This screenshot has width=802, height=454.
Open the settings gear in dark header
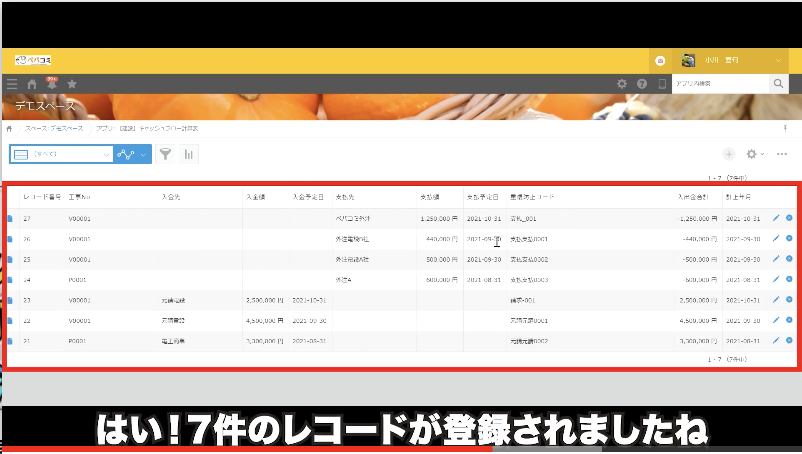point(622,84)
